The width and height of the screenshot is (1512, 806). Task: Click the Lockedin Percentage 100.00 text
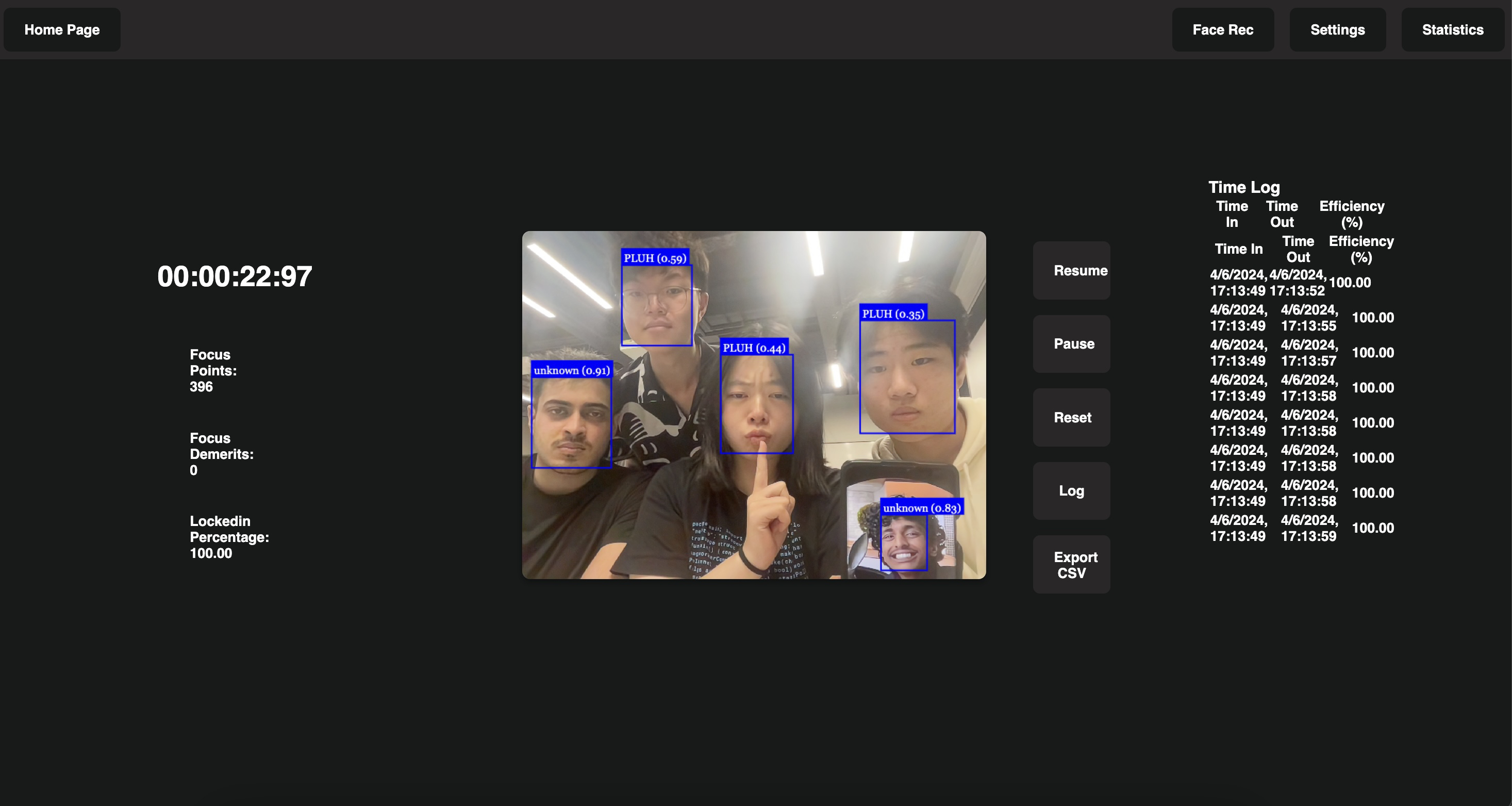211,553
